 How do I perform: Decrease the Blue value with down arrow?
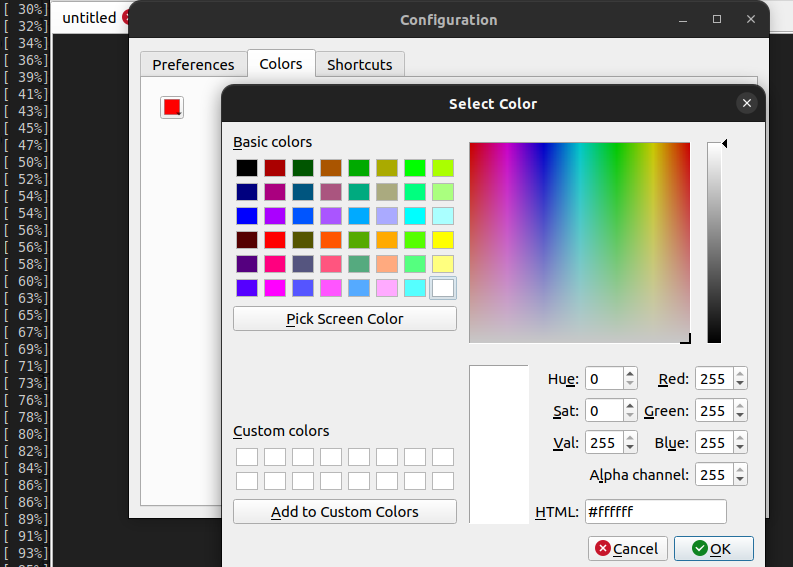[x=740, y=447]
